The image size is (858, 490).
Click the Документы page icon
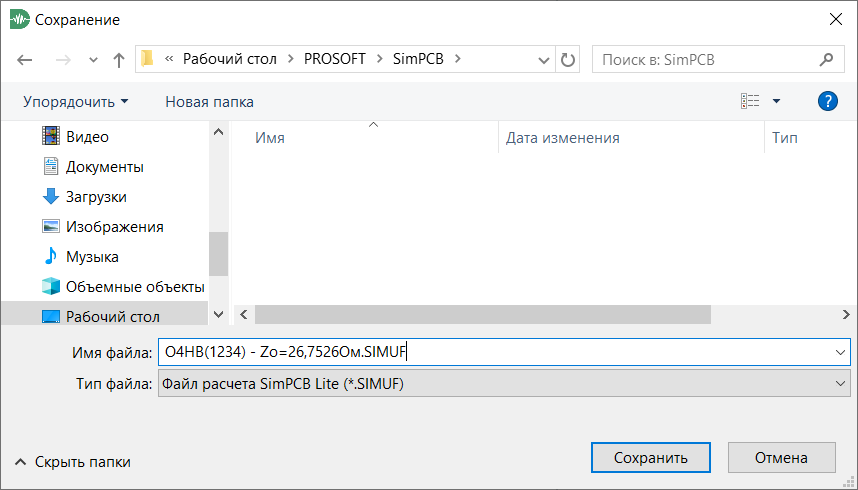click(x=51, y=166)
